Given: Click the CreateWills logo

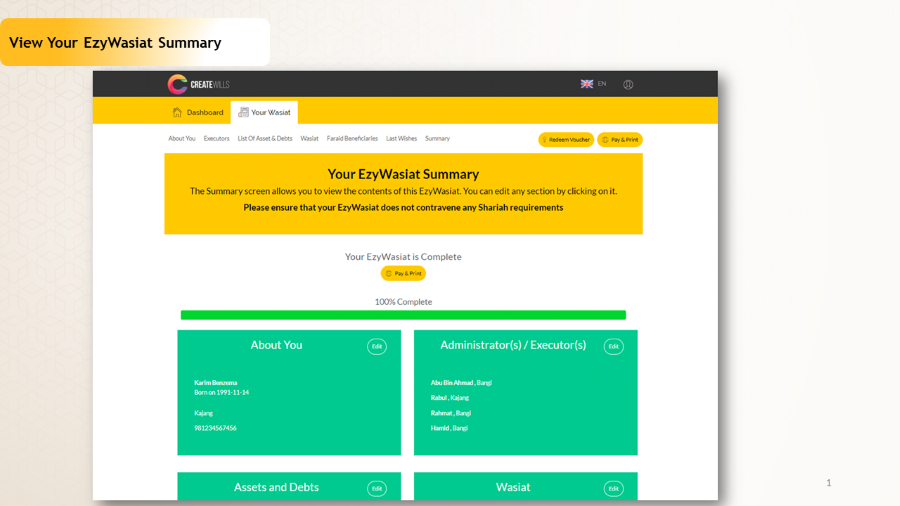Looking at the screenshot, I should 199,84.
